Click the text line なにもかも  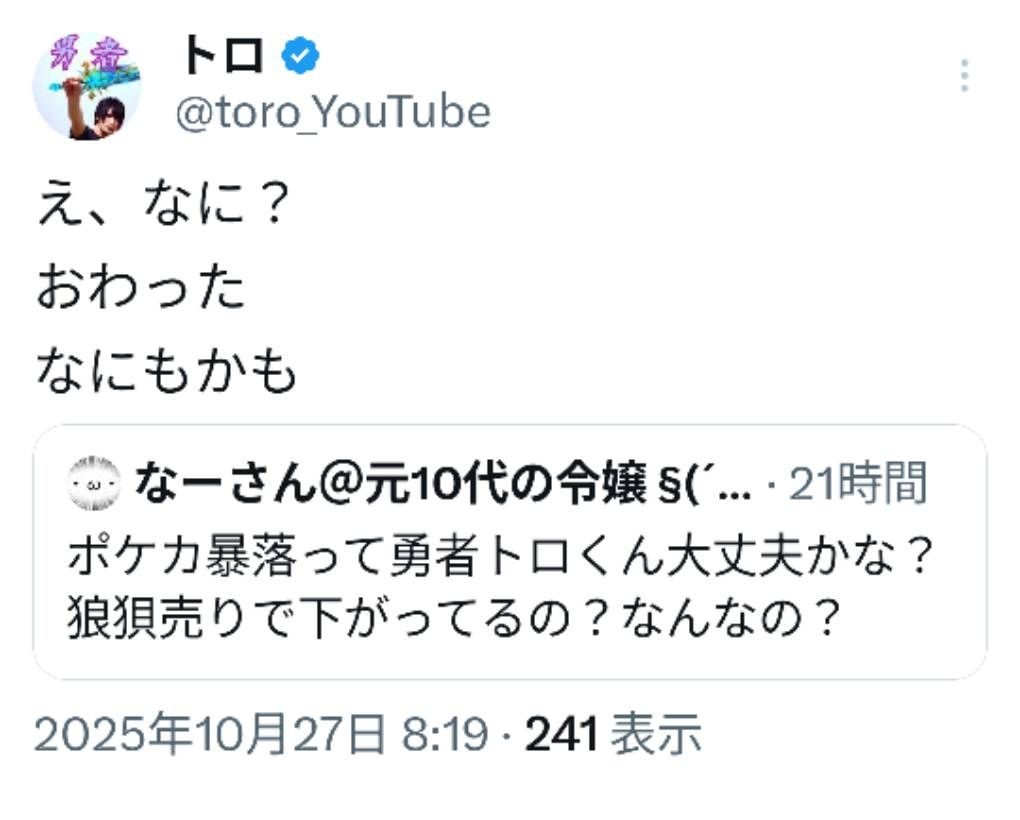(x=167, y=371)
